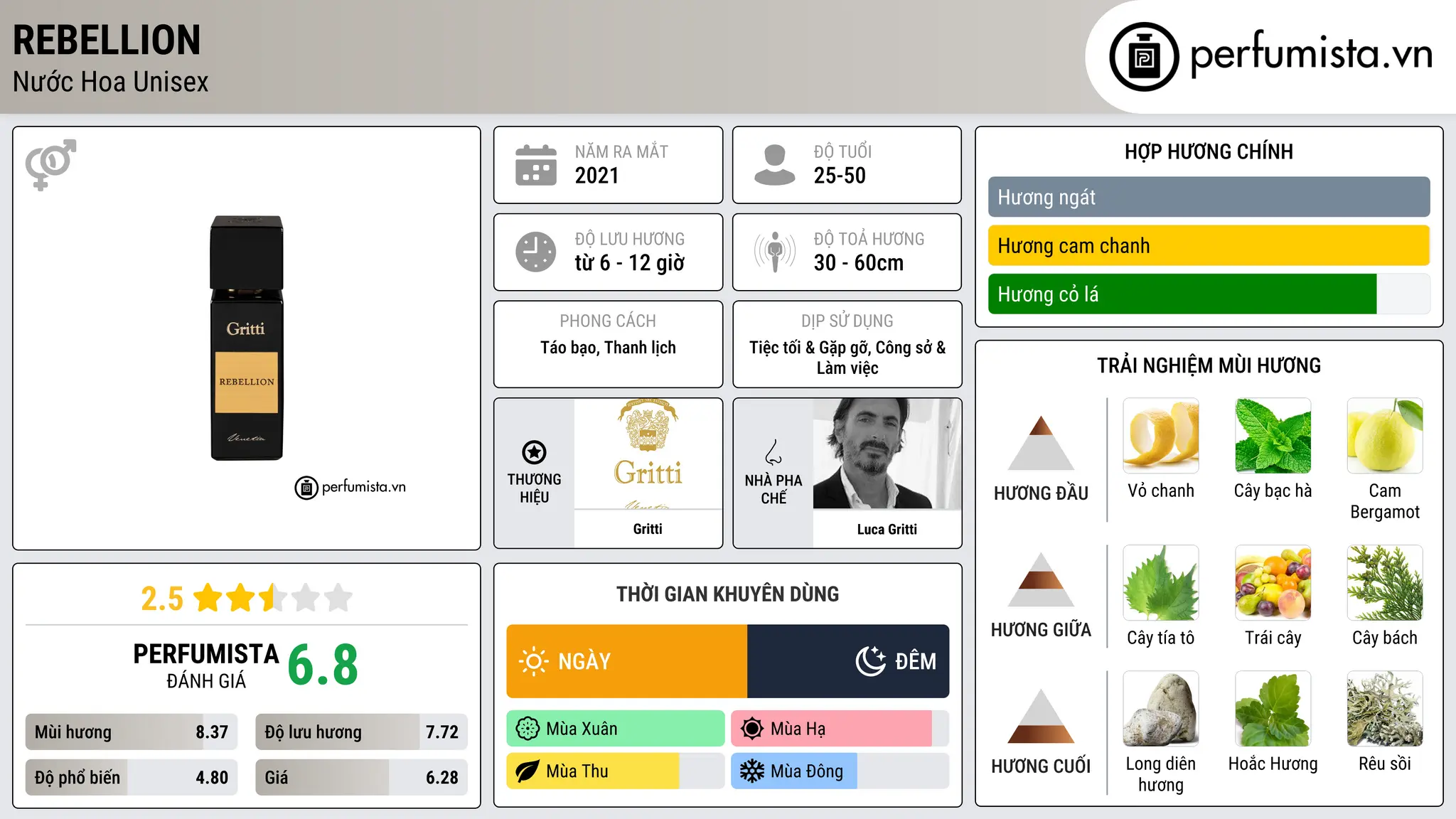The width and height of the screenshot is (1456, 819).
Task: Click the REBELLION title heading
Action: click(x=107, y=40)
